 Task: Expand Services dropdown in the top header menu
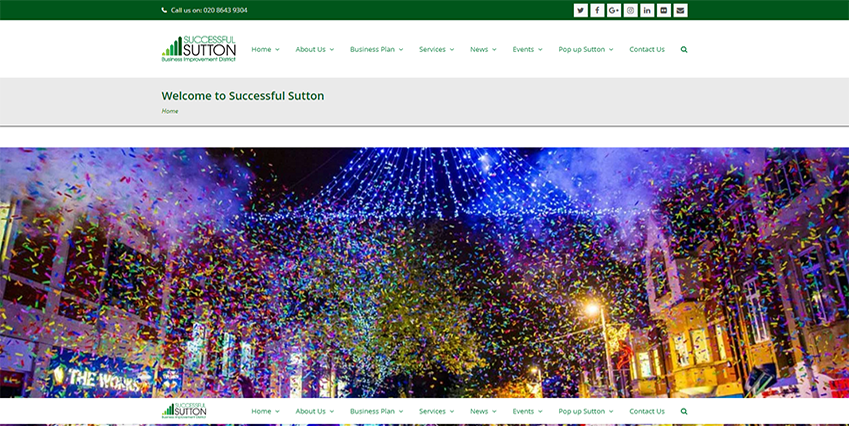click(436, 49)
